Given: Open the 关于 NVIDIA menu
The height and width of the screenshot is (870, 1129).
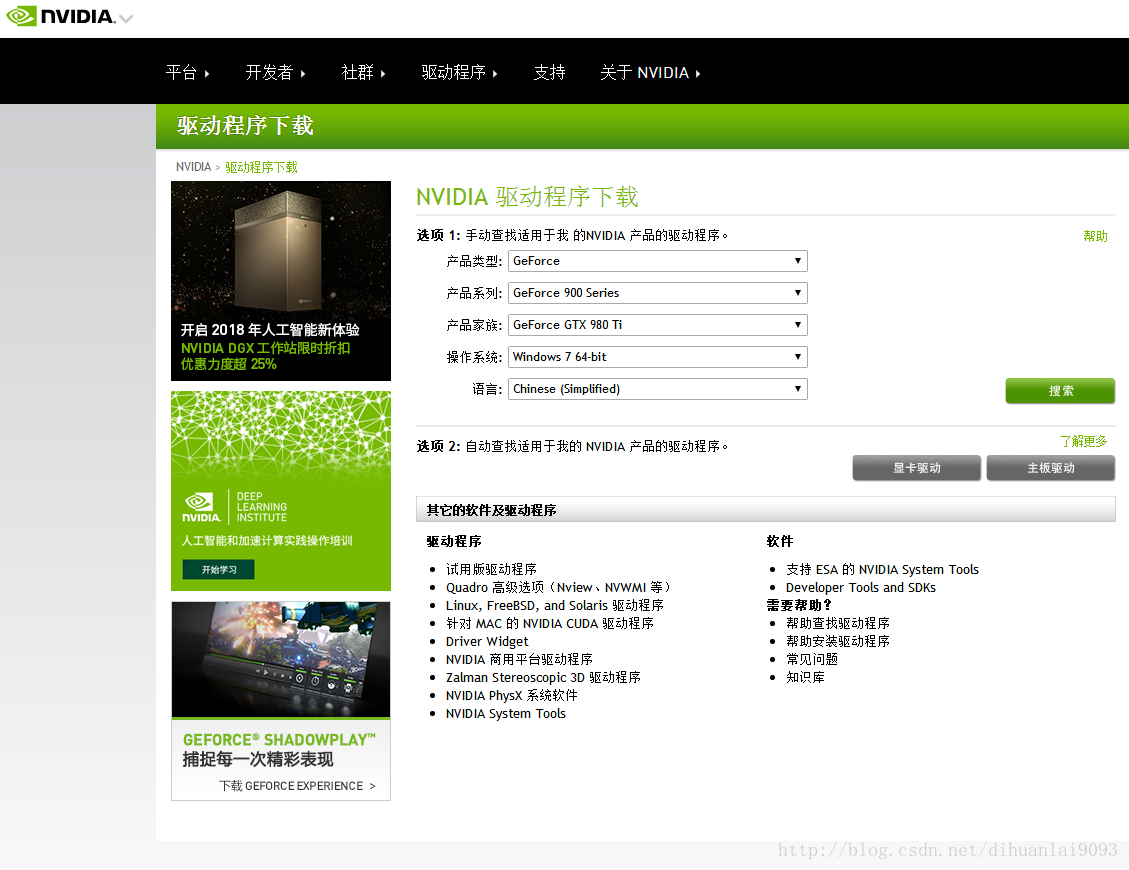Looking at the screenshot, I should point(650,72).
